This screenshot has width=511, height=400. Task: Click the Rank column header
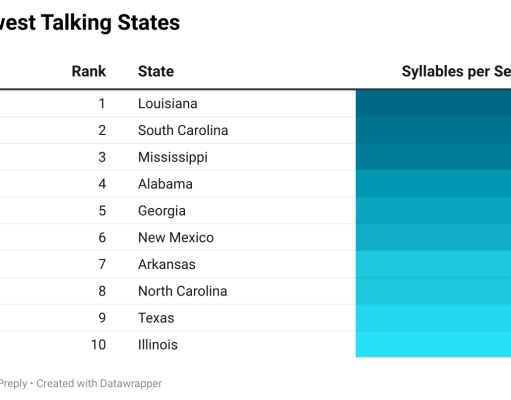pos(89,71)
